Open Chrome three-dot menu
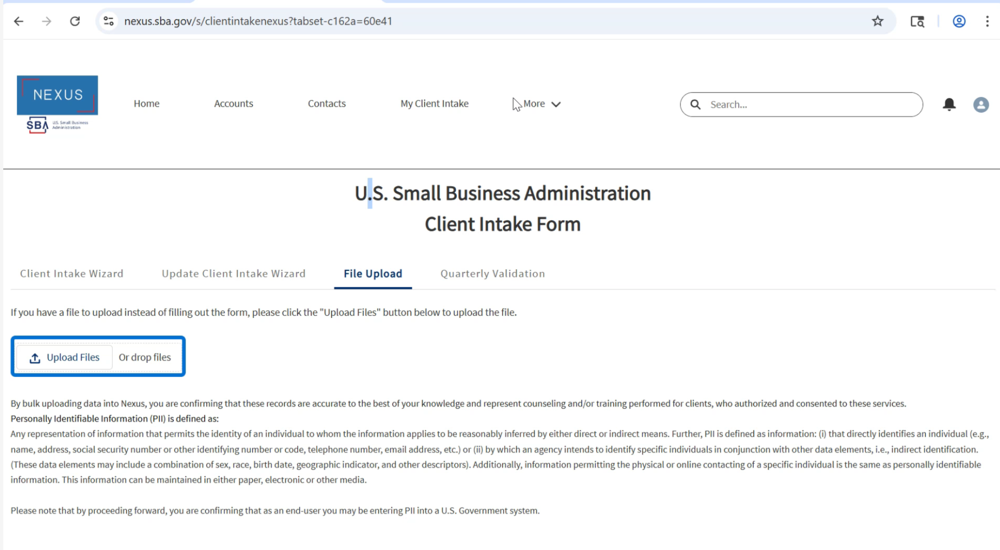The width and height of the screenshot is (1000, 550). point(986,21)
